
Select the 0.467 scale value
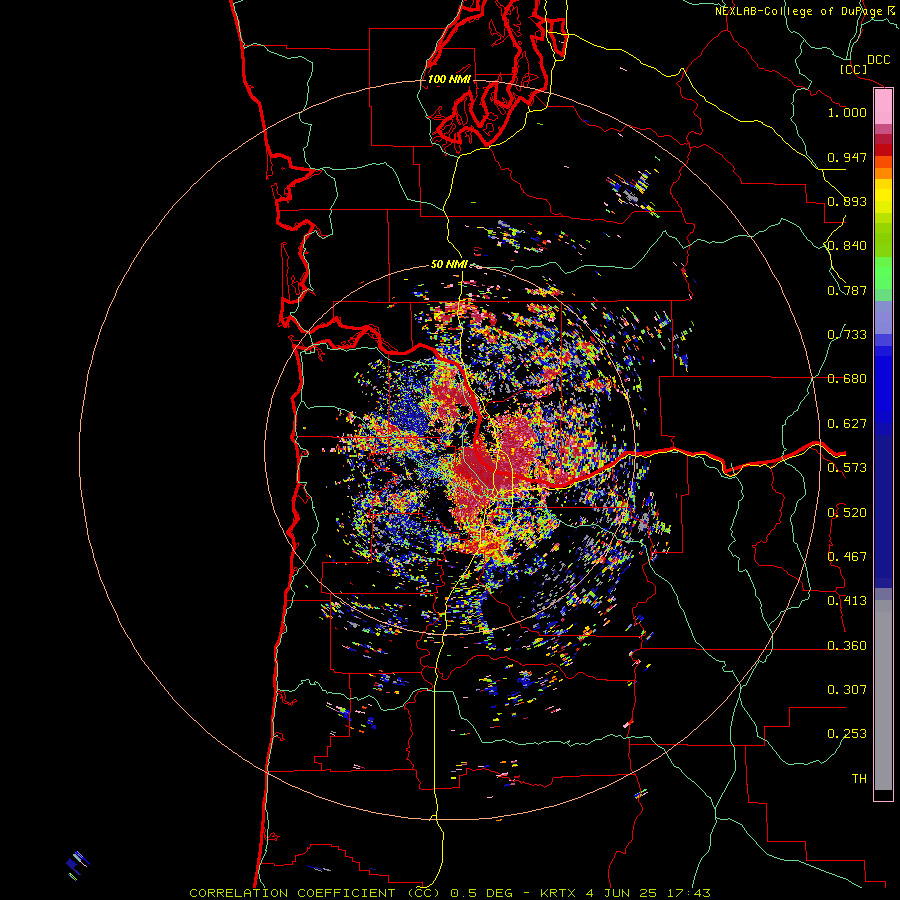click(847, 557)
